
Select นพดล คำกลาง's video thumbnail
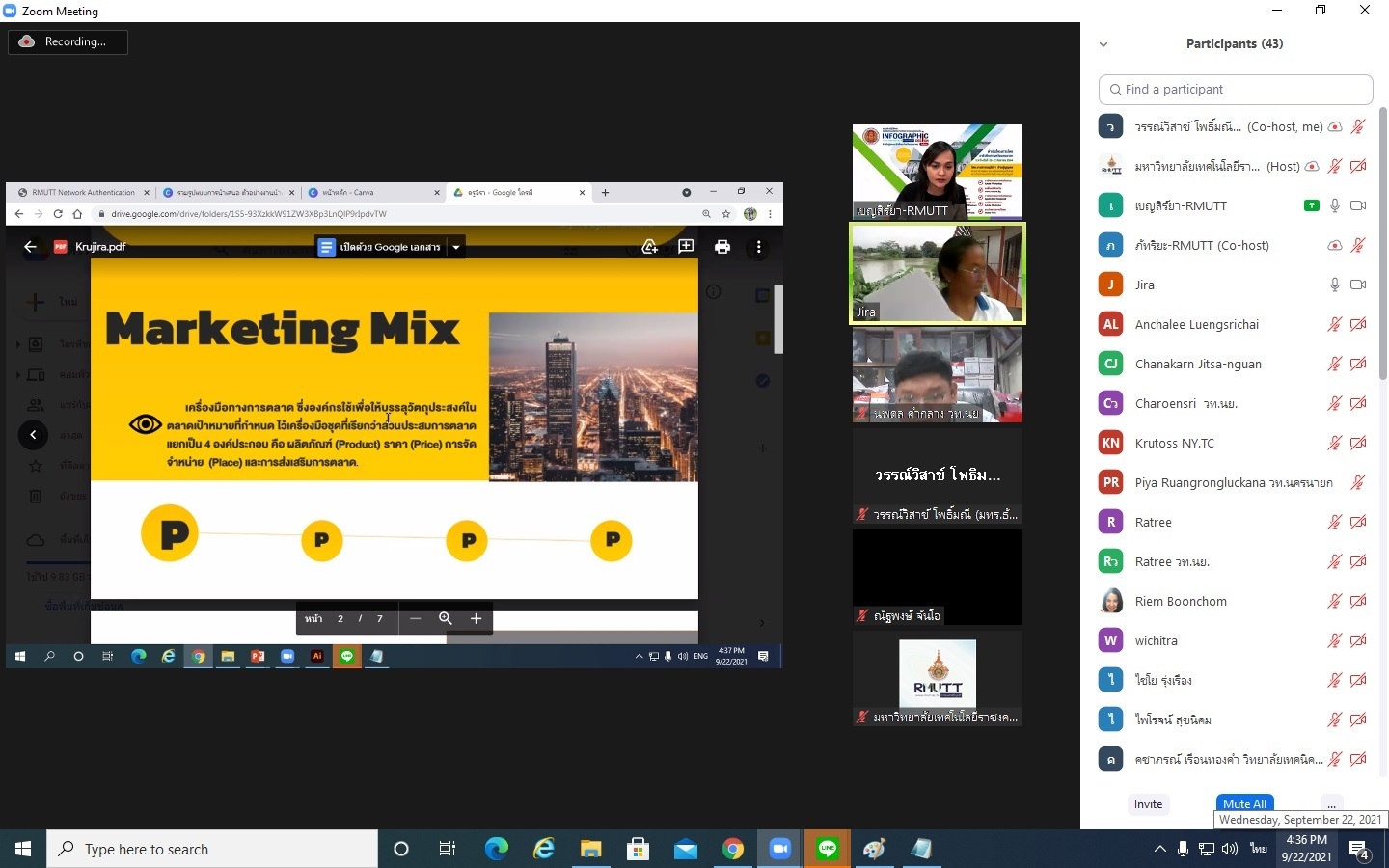tap(937, 374)
